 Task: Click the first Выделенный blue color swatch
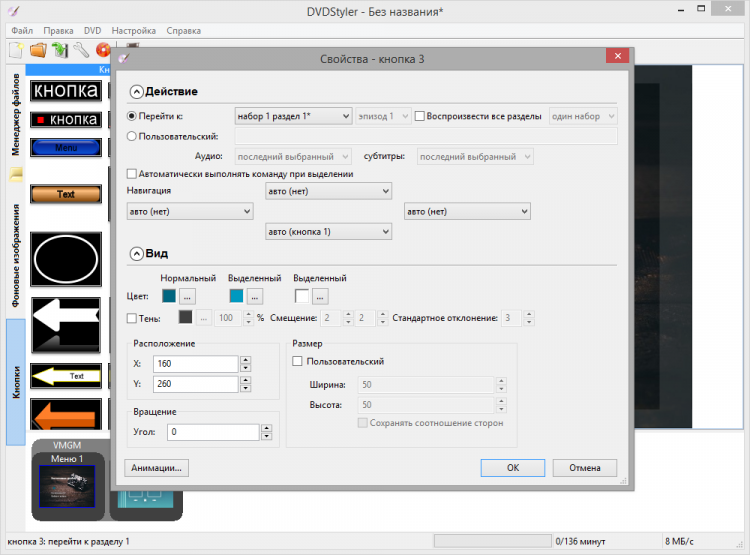pyautogui.click(x=236, y=296)
